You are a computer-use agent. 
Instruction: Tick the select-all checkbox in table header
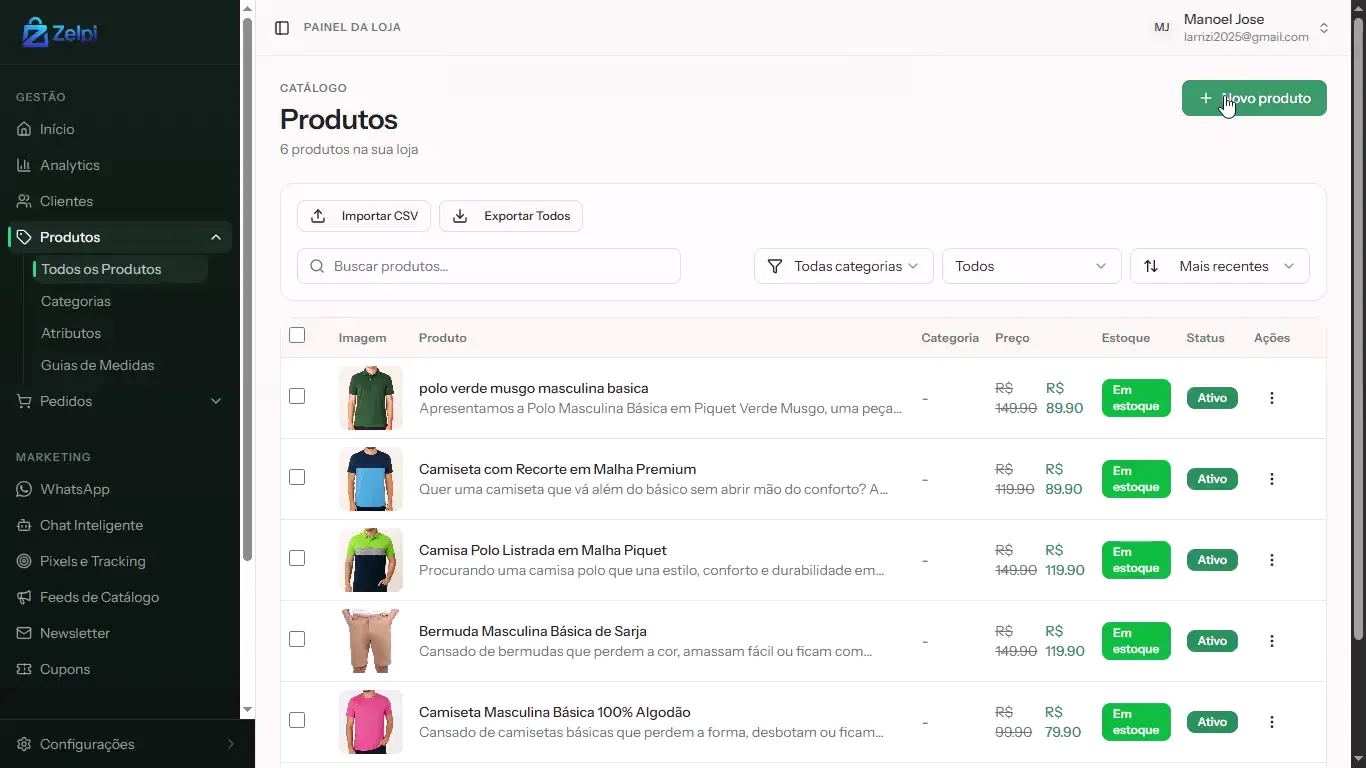297,335
